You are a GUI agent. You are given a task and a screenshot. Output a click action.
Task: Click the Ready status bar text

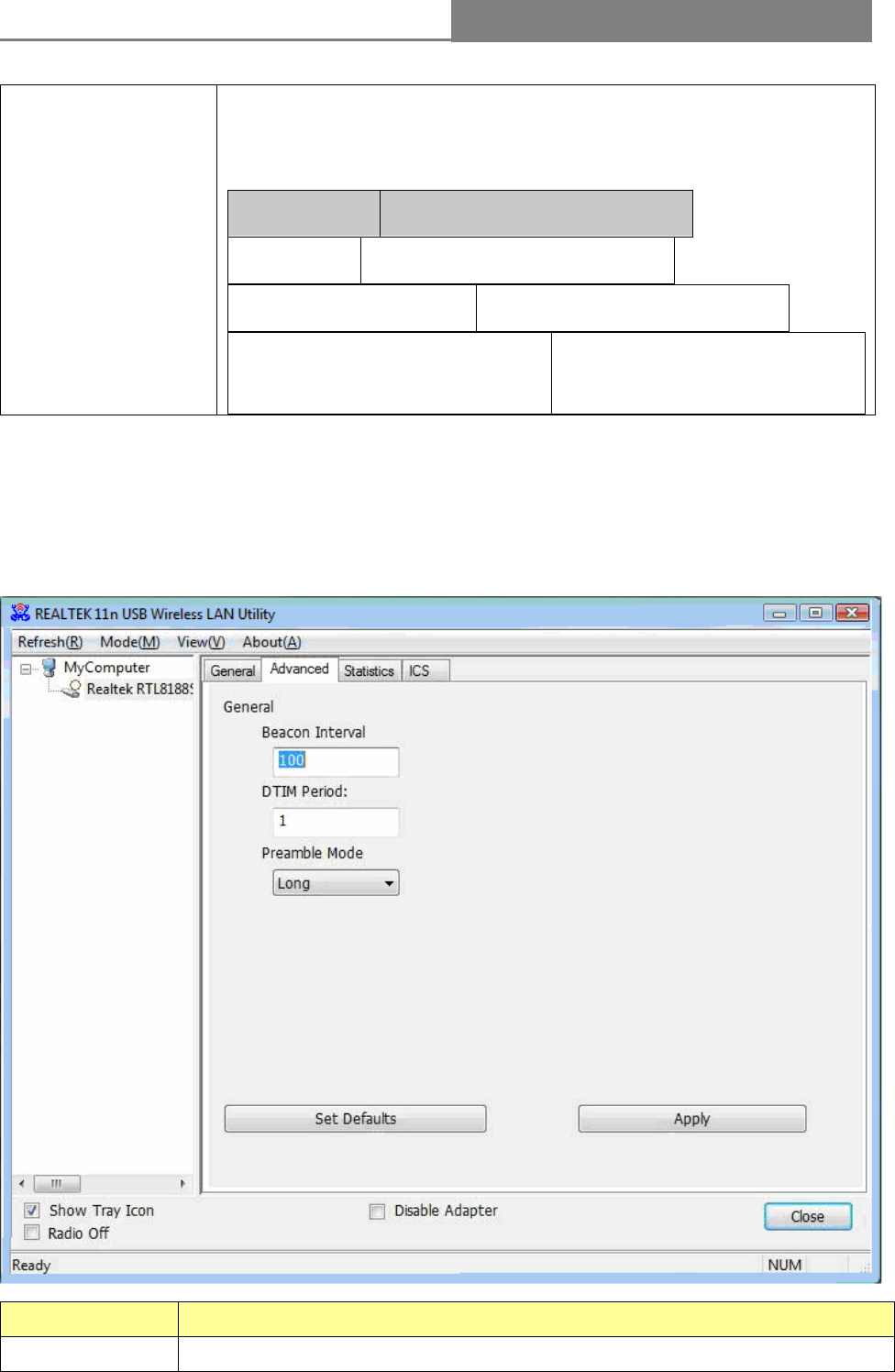pyautogui.click(x=31, y=1265)
